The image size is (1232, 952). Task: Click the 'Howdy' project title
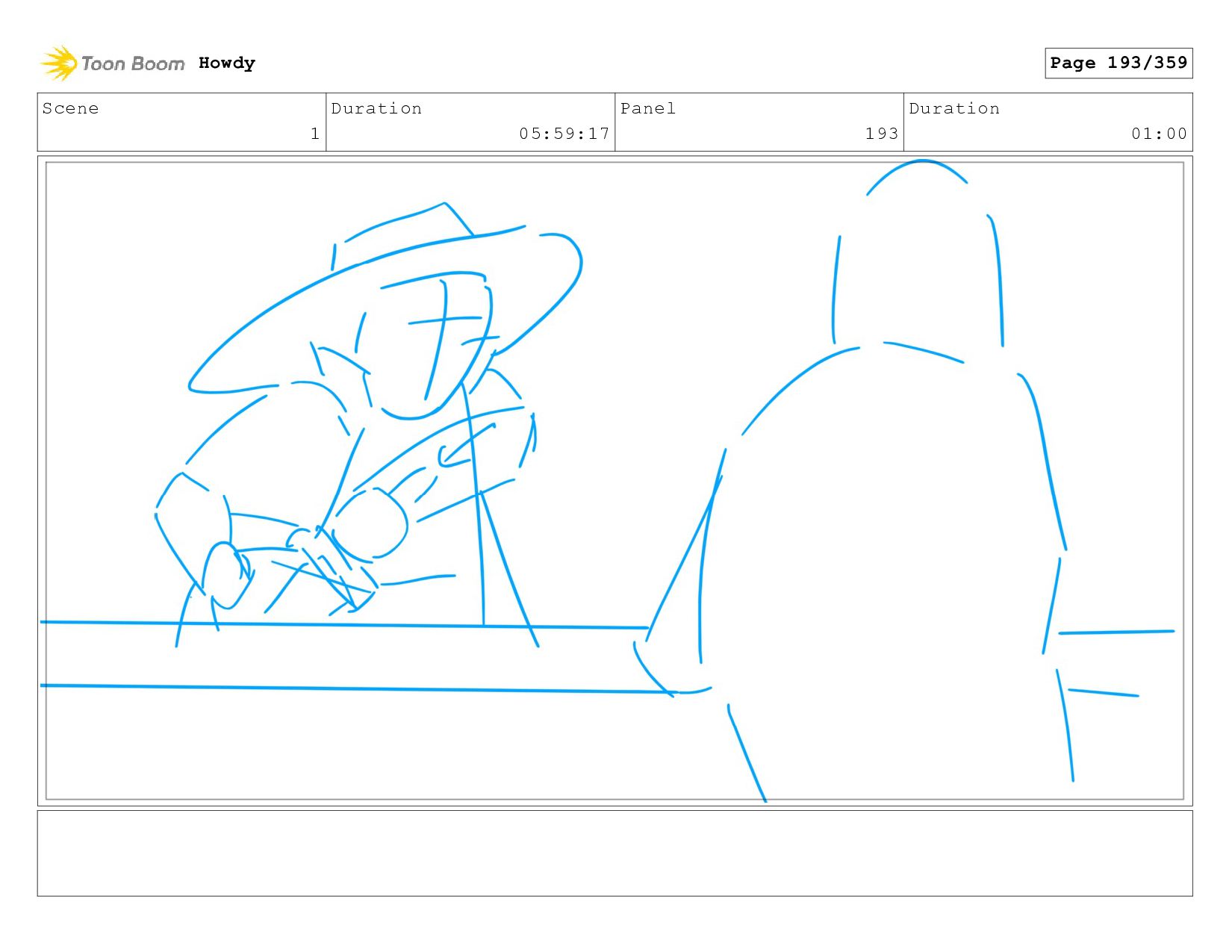pos(227,63)
